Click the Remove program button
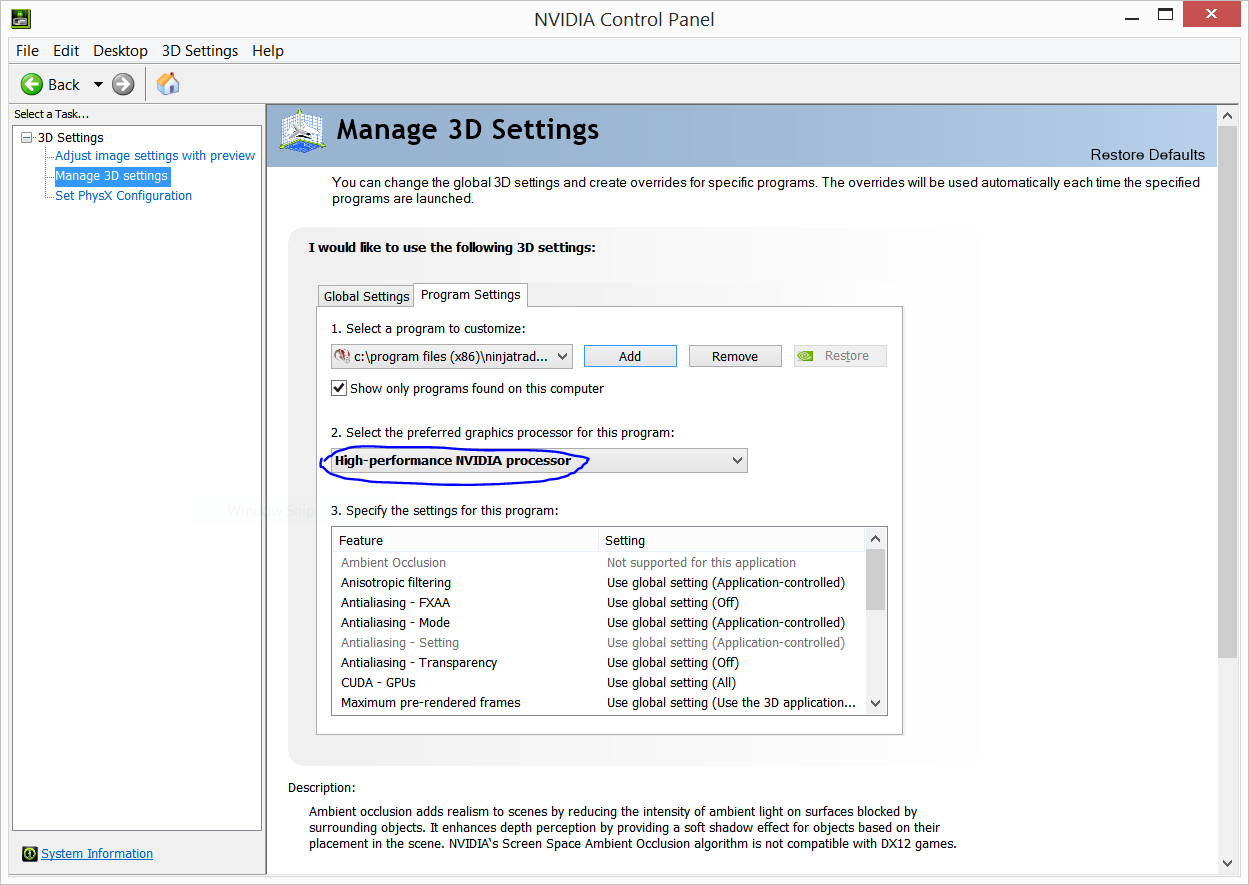 pyautogui.click(x=735, y=356)
